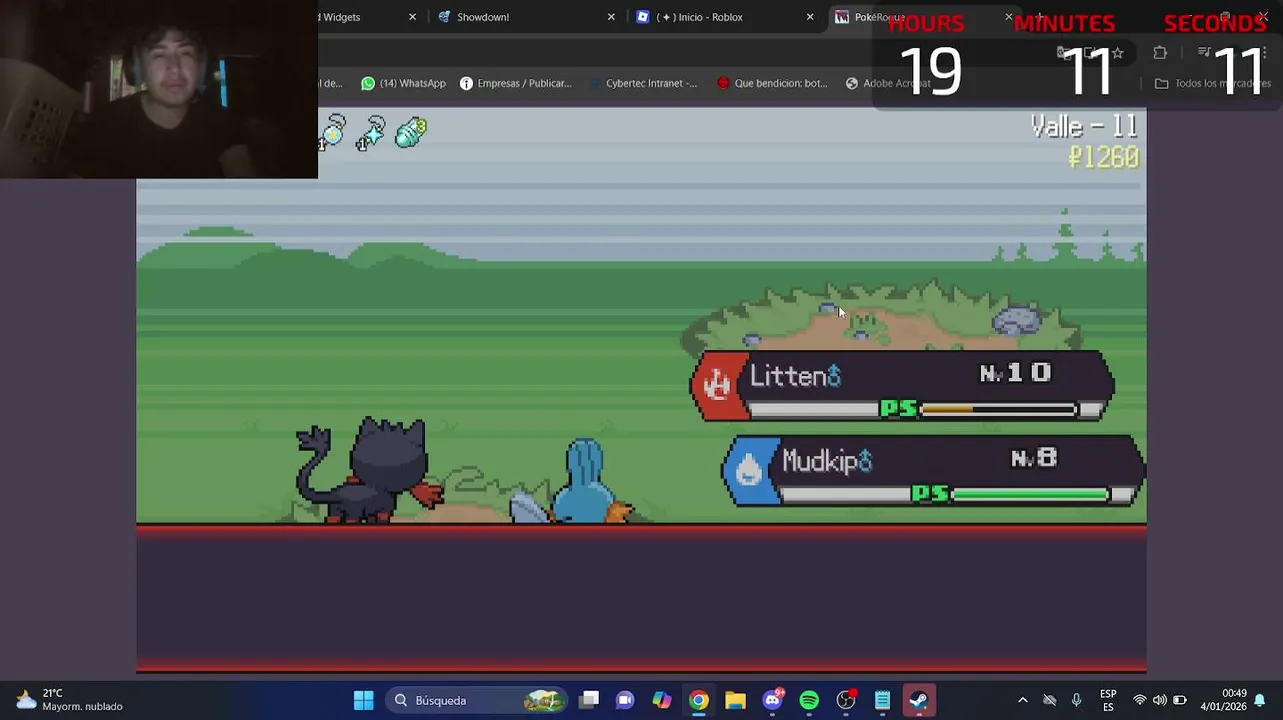The width and height of the screenshot is (1283, 720).
Task: Open the Todos los marcadores folder
Action: [1213, 83]
